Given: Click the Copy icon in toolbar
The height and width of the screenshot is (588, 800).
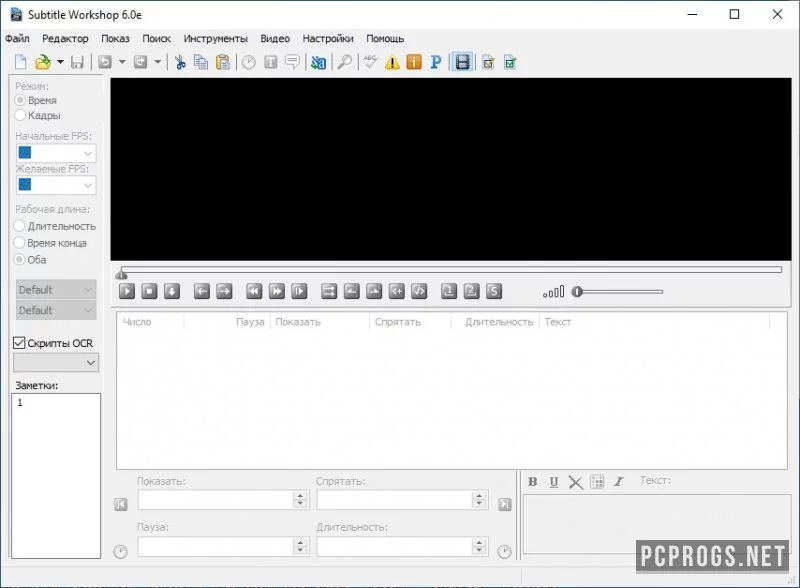Looking at the screenshot, I should pyautogui.click(x=202, y=62).
